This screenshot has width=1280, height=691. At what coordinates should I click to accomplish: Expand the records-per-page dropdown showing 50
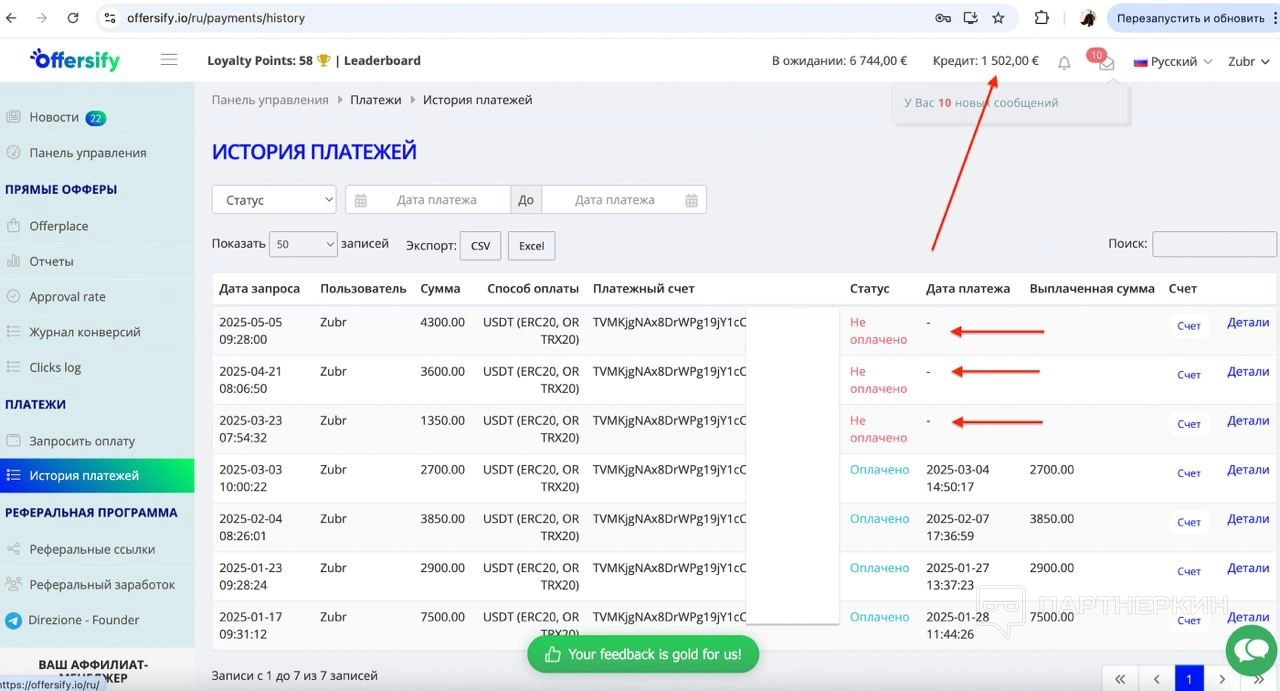[304, 244]
